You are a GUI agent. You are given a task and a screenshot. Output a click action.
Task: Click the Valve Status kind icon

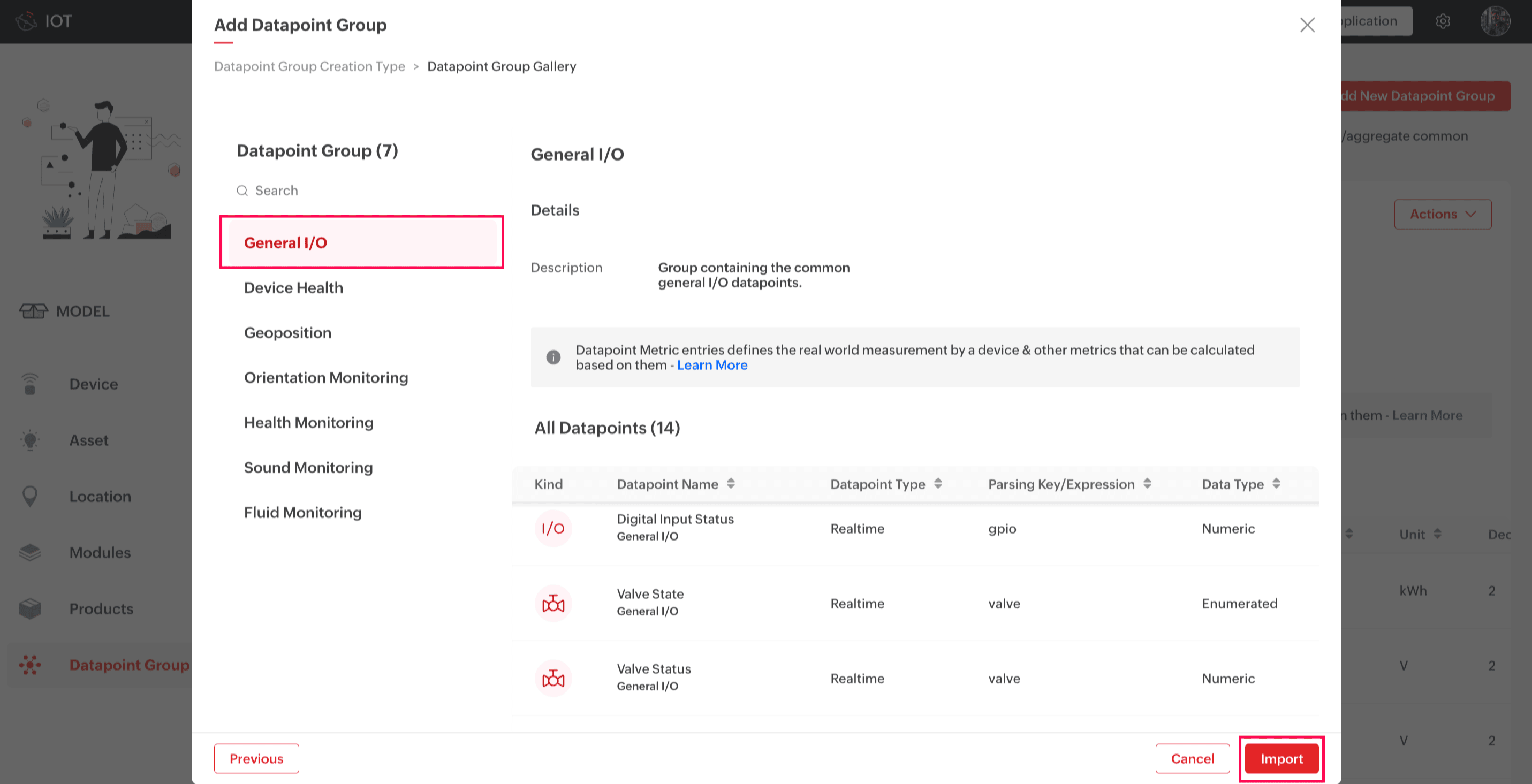click(553, 678)
